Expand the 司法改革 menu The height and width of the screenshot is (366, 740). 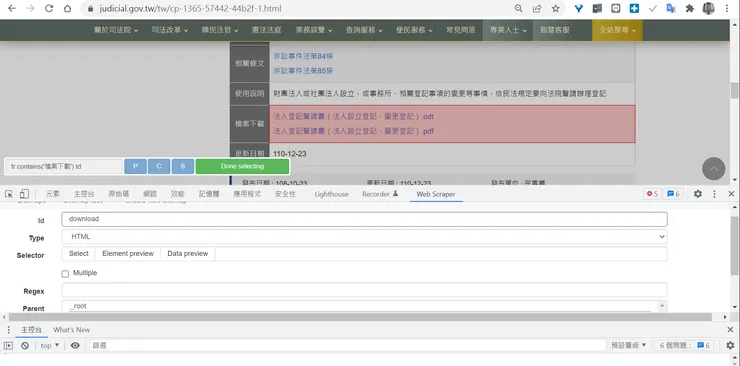click(x=170, y=30)
